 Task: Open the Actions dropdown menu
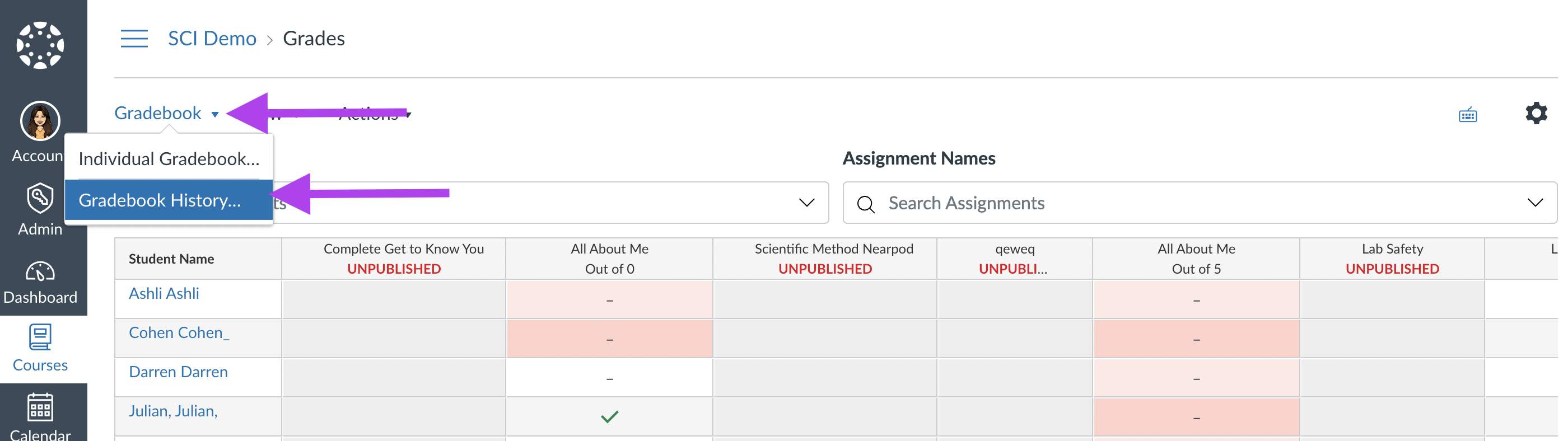click(375, 114)
